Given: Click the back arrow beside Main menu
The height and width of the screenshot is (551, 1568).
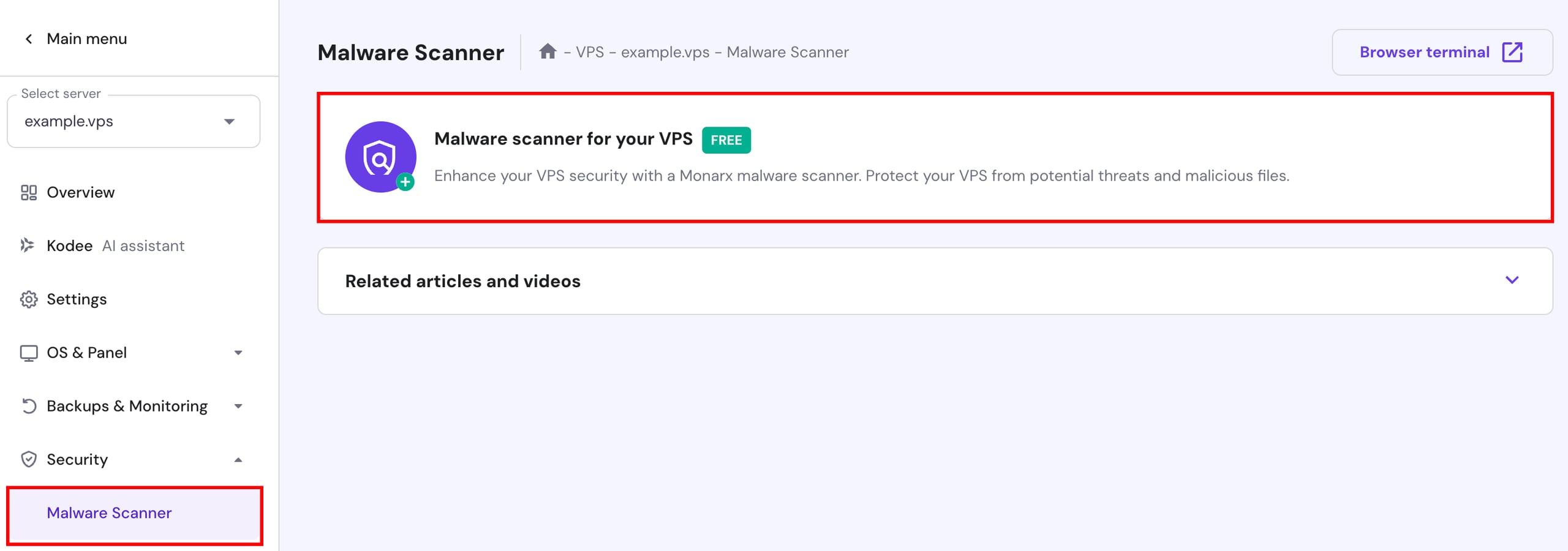Looking at the screenshot, I should click(x=29, y=39).
